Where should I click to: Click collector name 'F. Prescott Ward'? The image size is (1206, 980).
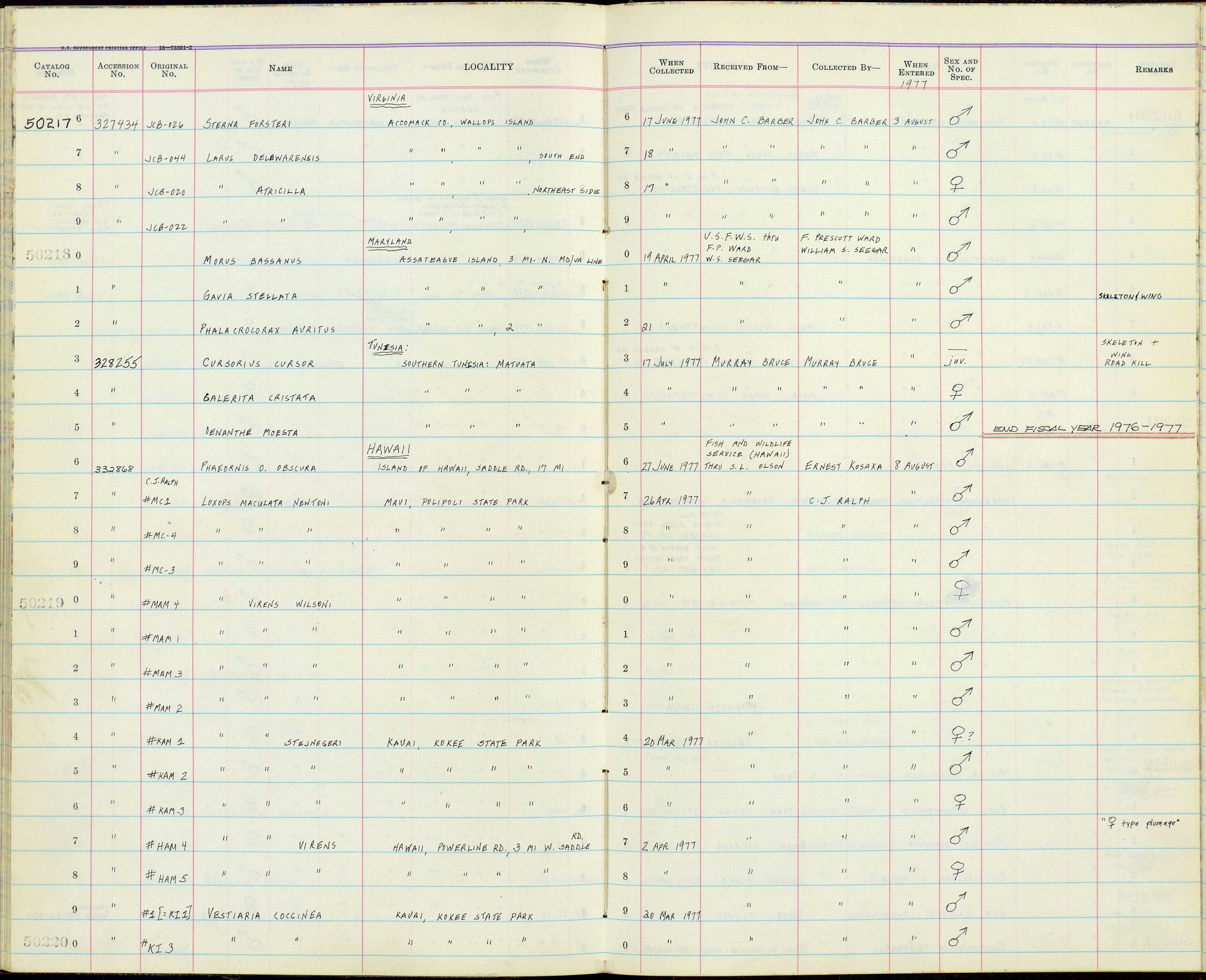tap(840, 238)
